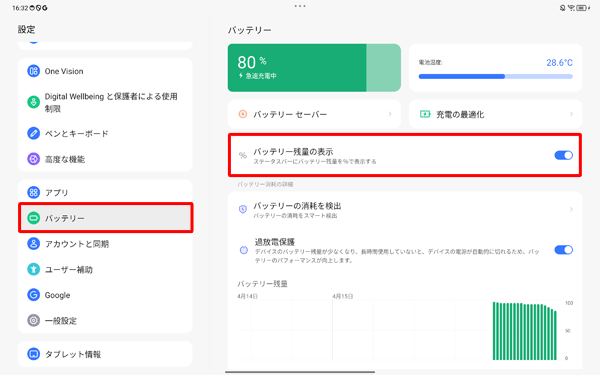Viewport: 600px width, 375px height.
Task: Click the 4月14日 date label on chart
Action: click(247, 296)
